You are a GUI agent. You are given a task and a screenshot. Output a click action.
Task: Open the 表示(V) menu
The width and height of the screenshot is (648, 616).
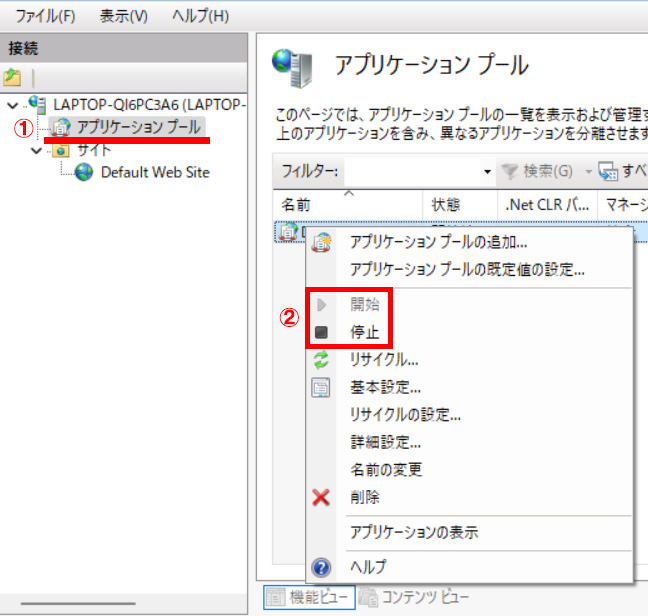[x=124, y=17]
